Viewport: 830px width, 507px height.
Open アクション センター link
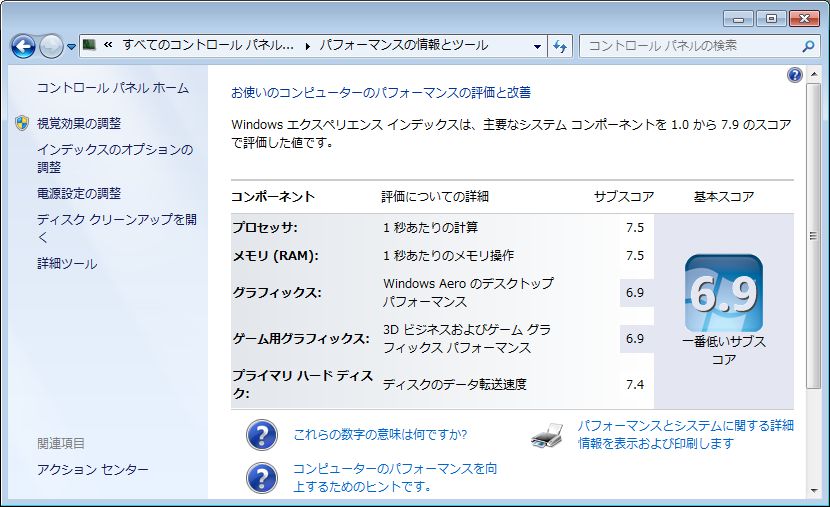coord(93,469)
